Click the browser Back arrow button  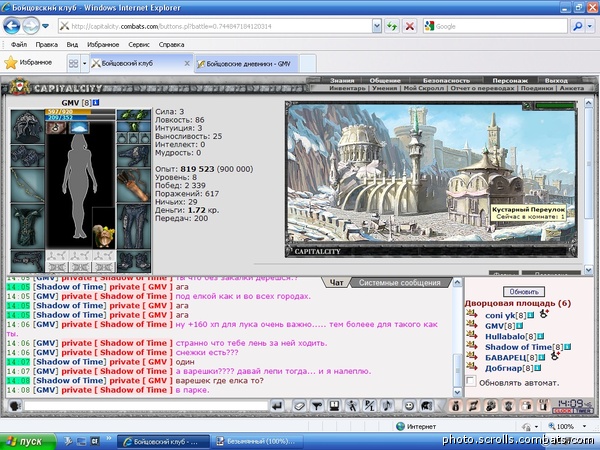click(11, 26)
